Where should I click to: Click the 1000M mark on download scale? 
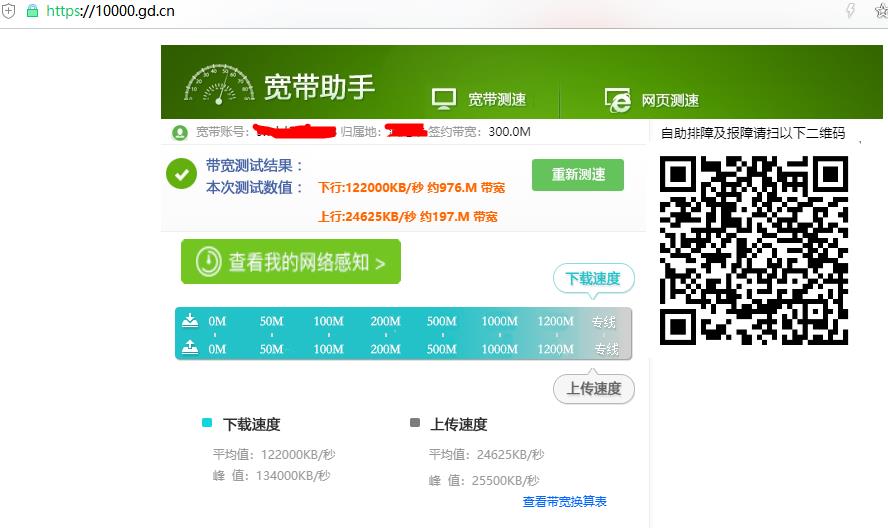click(x=500, y=321)
